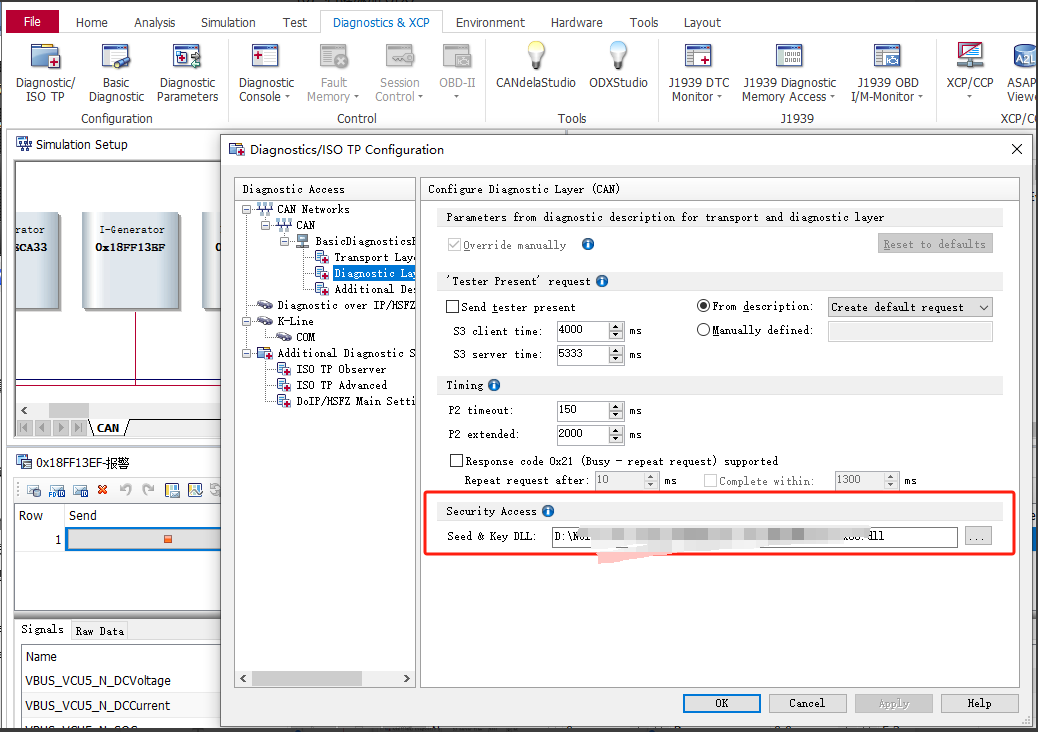Select Manually defined radio button
1038x732 pixels.
pos(703,329)
